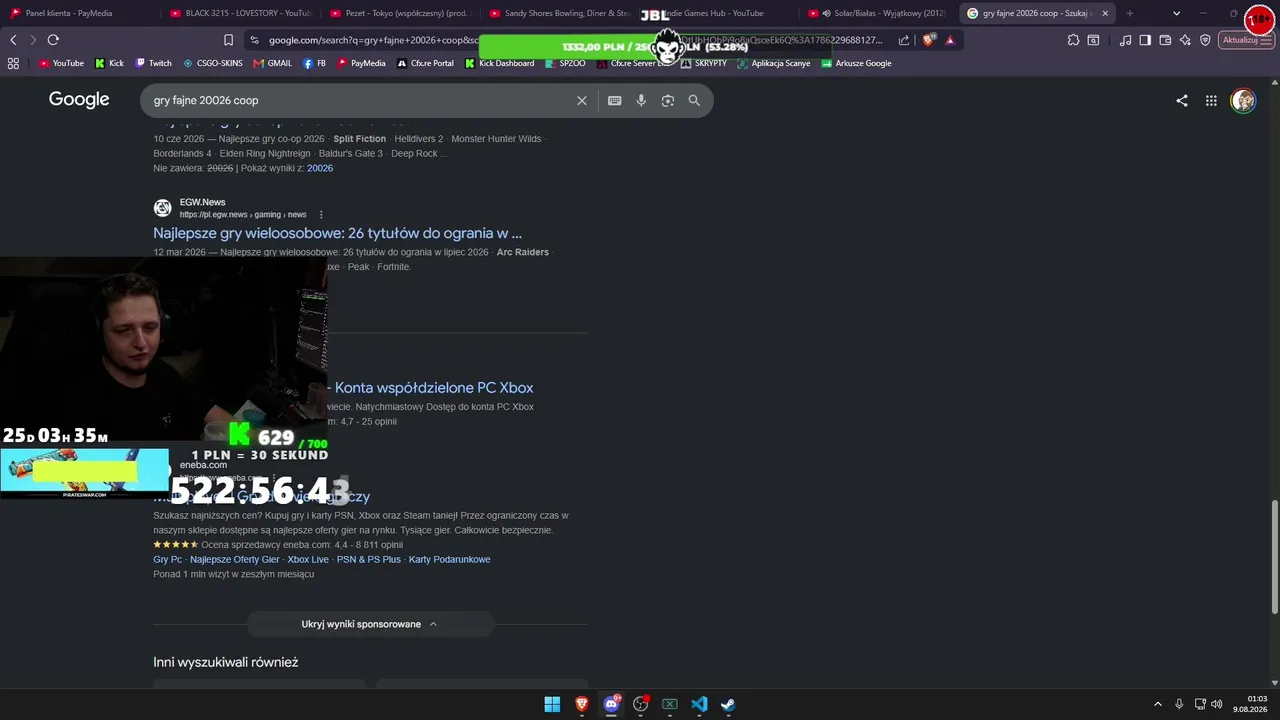Open the Google account avatar

pos(1243,101)
